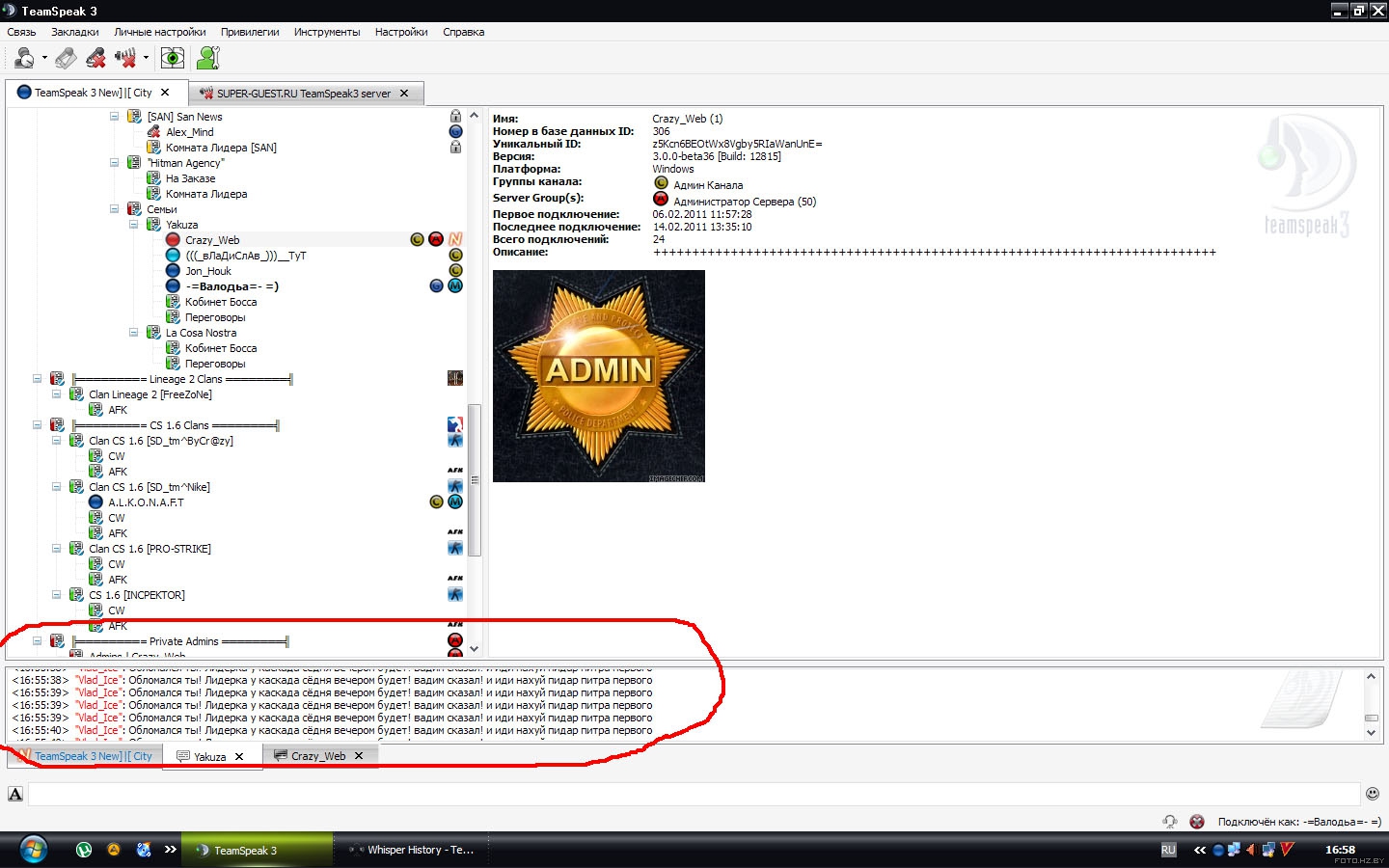1389x868 pixels.
Task: Click the ADMIN badge avatar image
Action: [599, 376]
